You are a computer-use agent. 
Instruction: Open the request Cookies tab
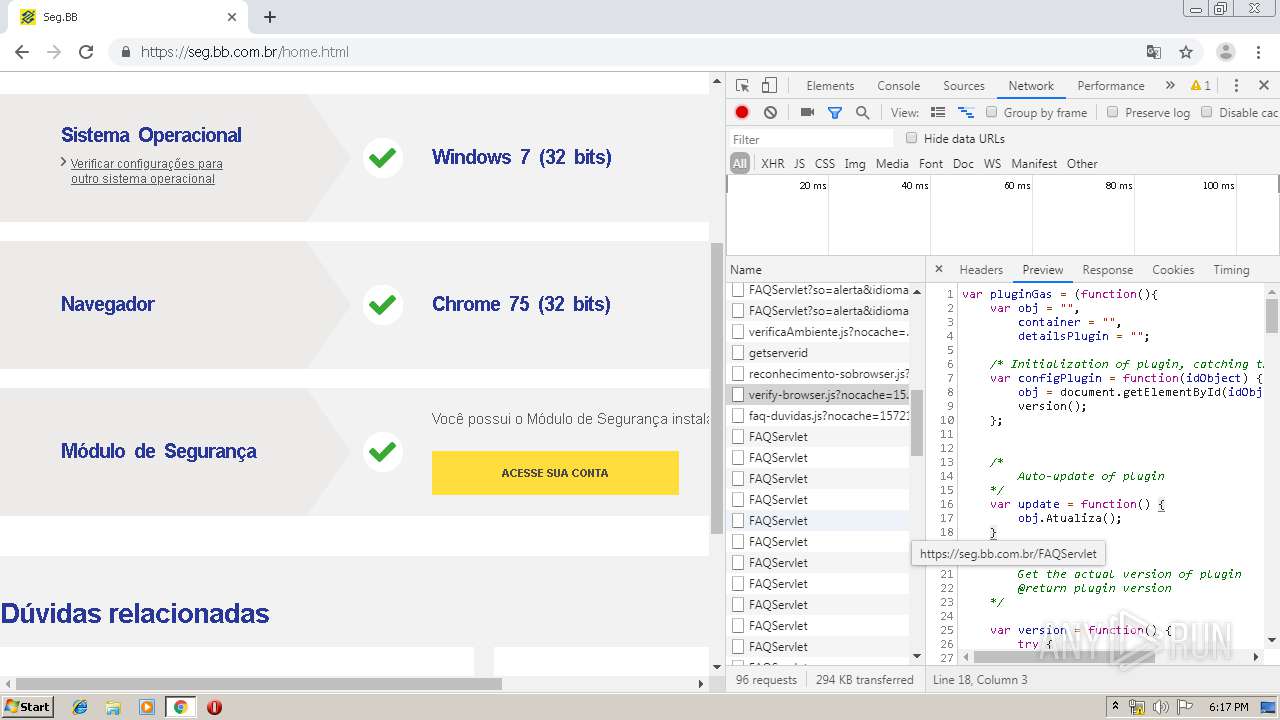click(1173, 270)
